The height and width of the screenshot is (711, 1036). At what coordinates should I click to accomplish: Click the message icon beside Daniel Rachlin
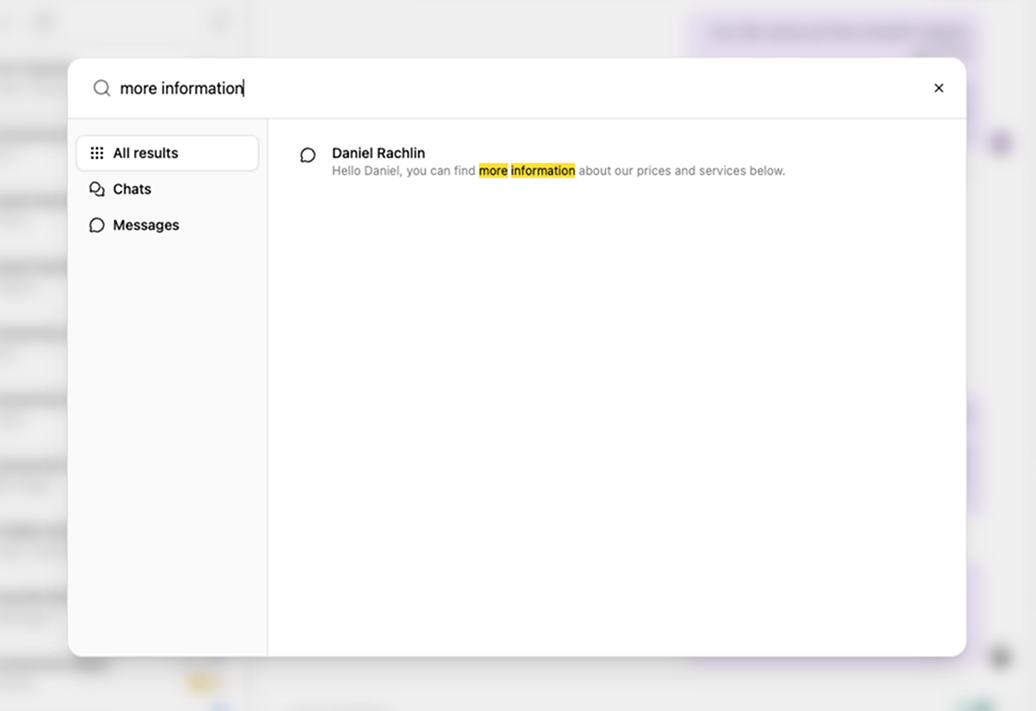[x=308, y=155]
